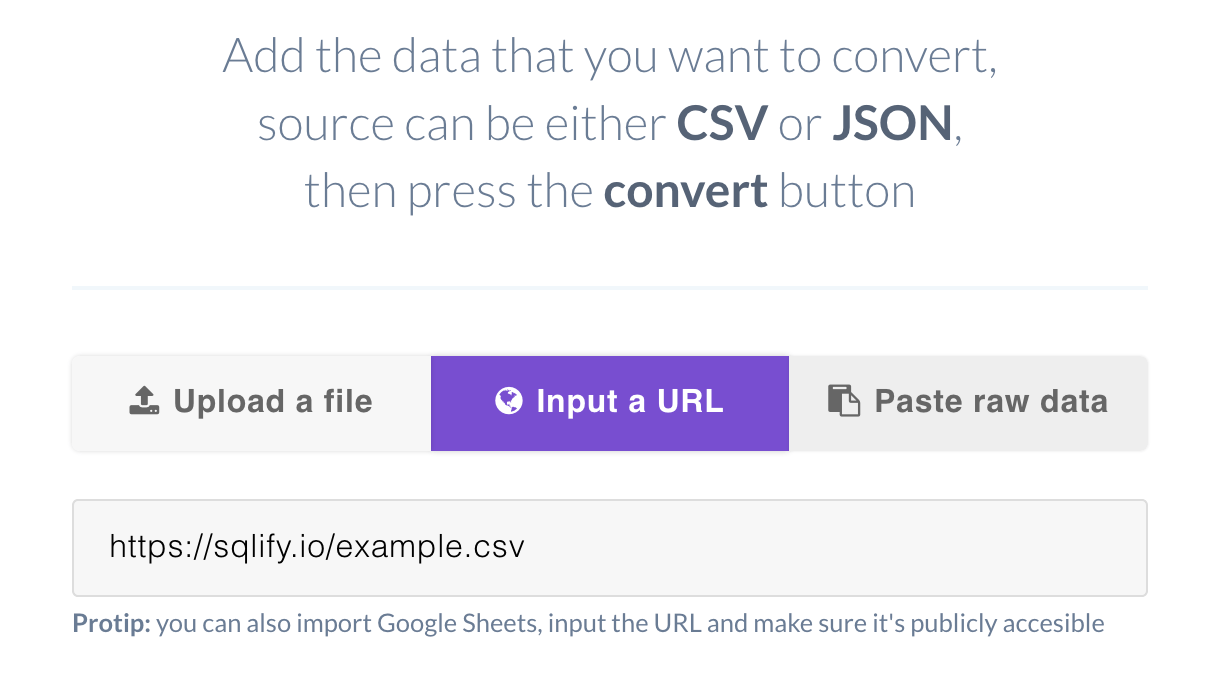Click the upload tray icon

145,402
